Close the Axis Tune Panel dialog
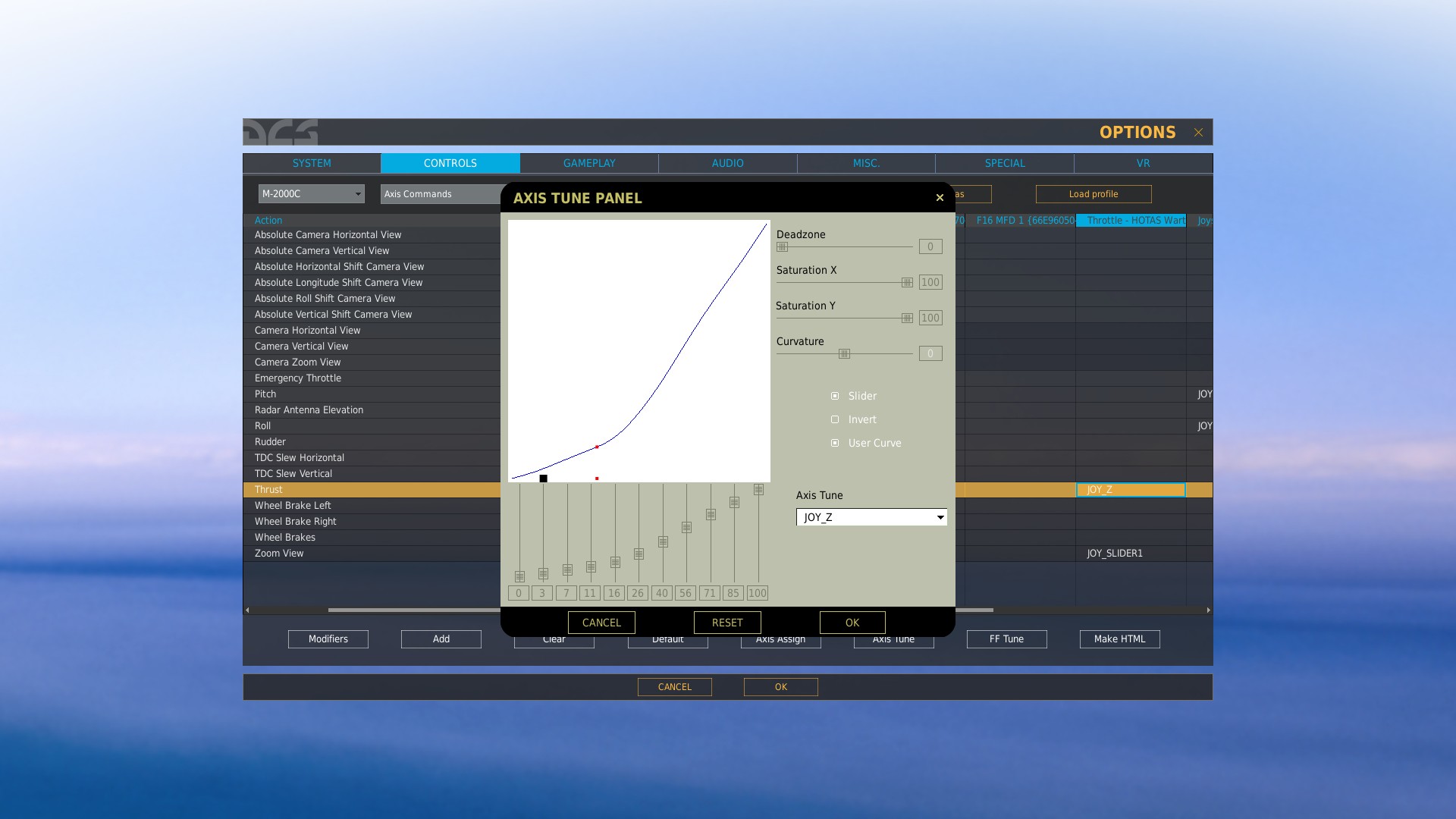This screenshot has width=1456, height=819. tap(940, 198)
